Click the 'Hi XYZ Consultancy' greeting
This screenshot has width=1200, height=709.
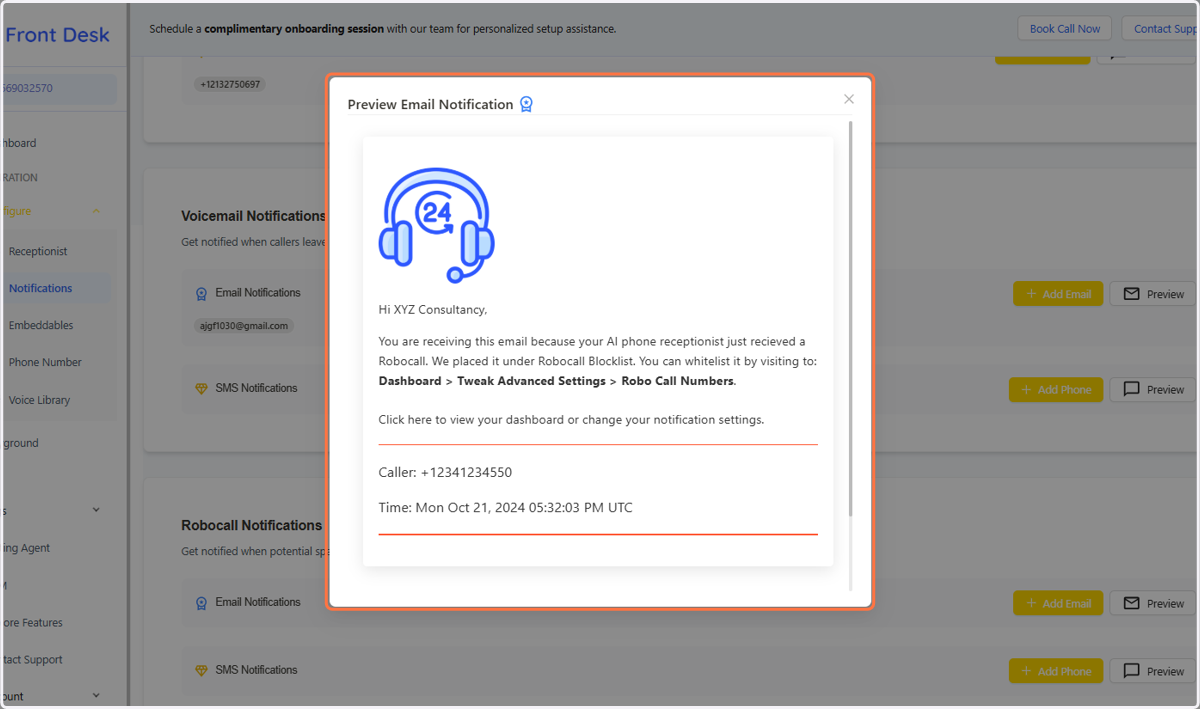432,310
